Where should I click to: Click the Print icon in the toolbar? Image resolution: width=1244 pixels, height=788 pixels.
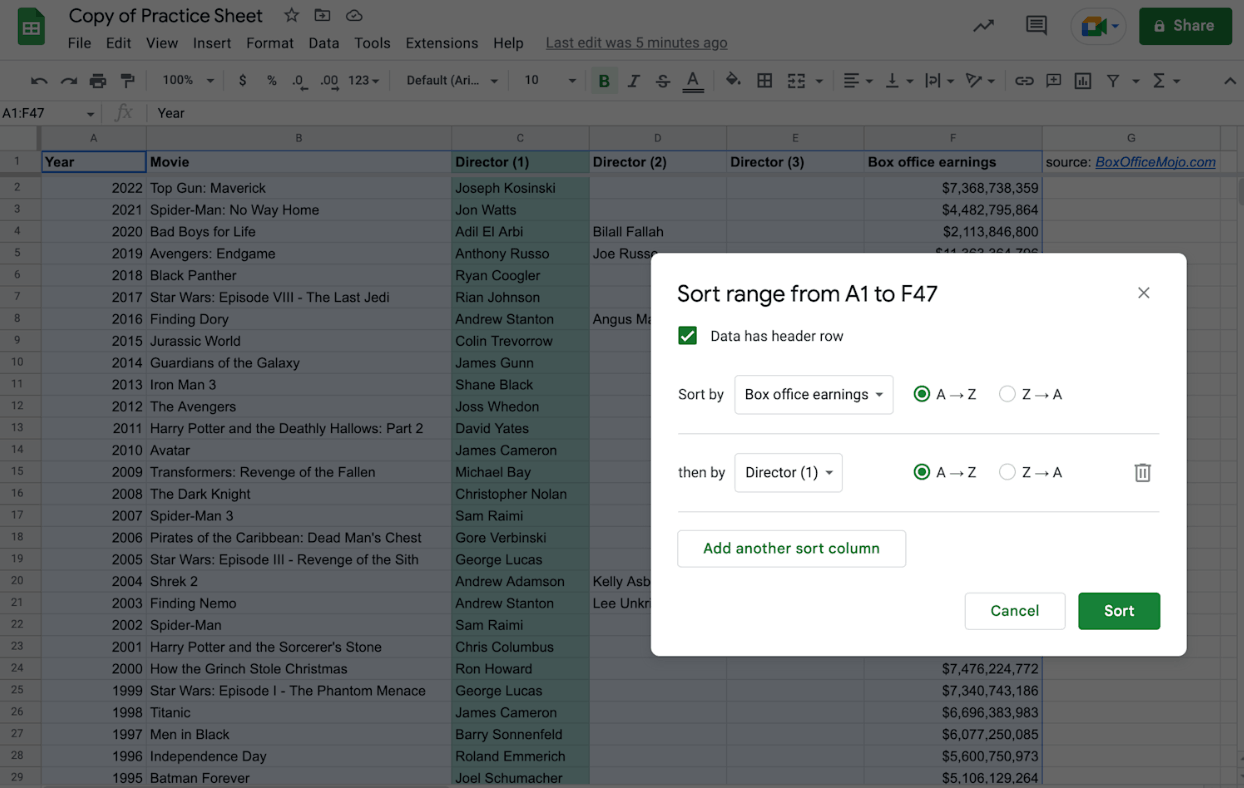(x=97, y=80)
